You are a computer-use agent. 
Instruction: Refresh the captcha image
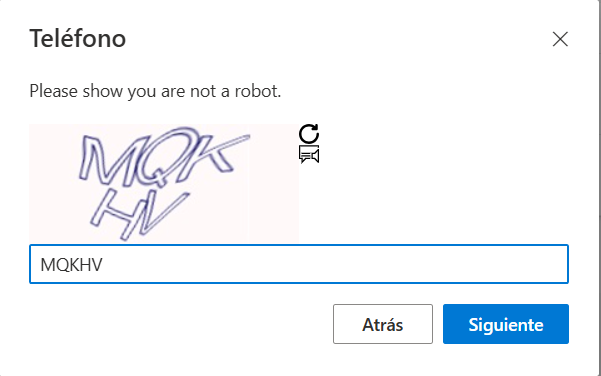309,133
